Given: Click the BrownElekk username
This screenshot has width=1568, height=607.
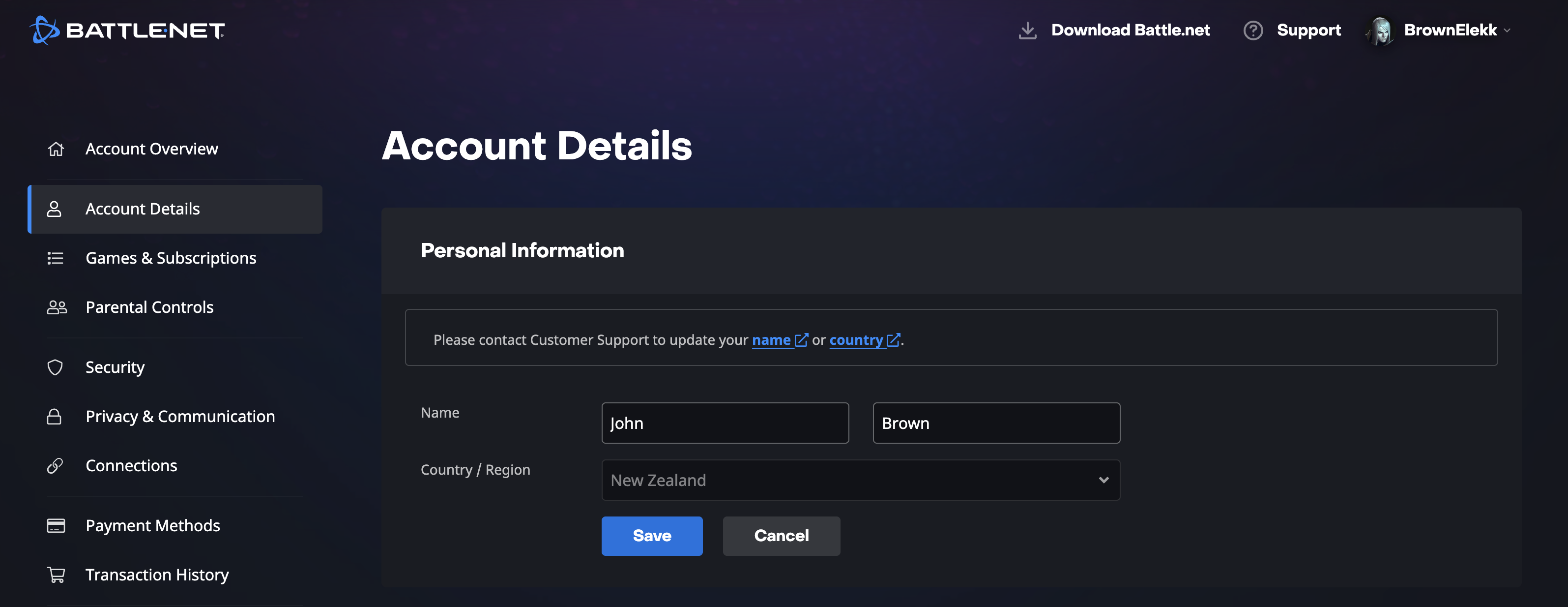Looking at the screenshot, I should click(x=1451, y=30).
